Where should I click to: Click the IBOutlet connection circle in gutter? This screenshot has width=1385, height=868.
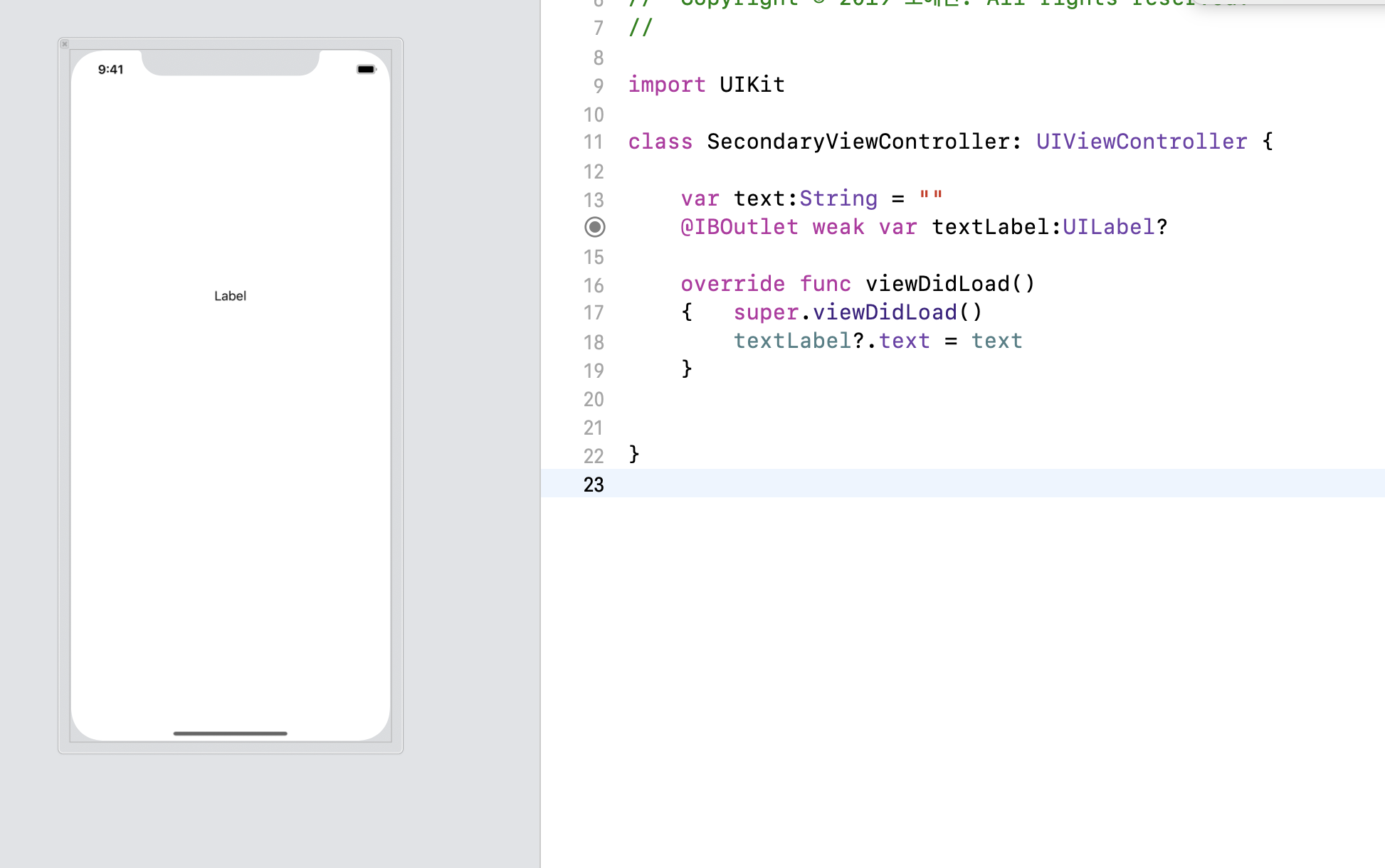(595, 227)
